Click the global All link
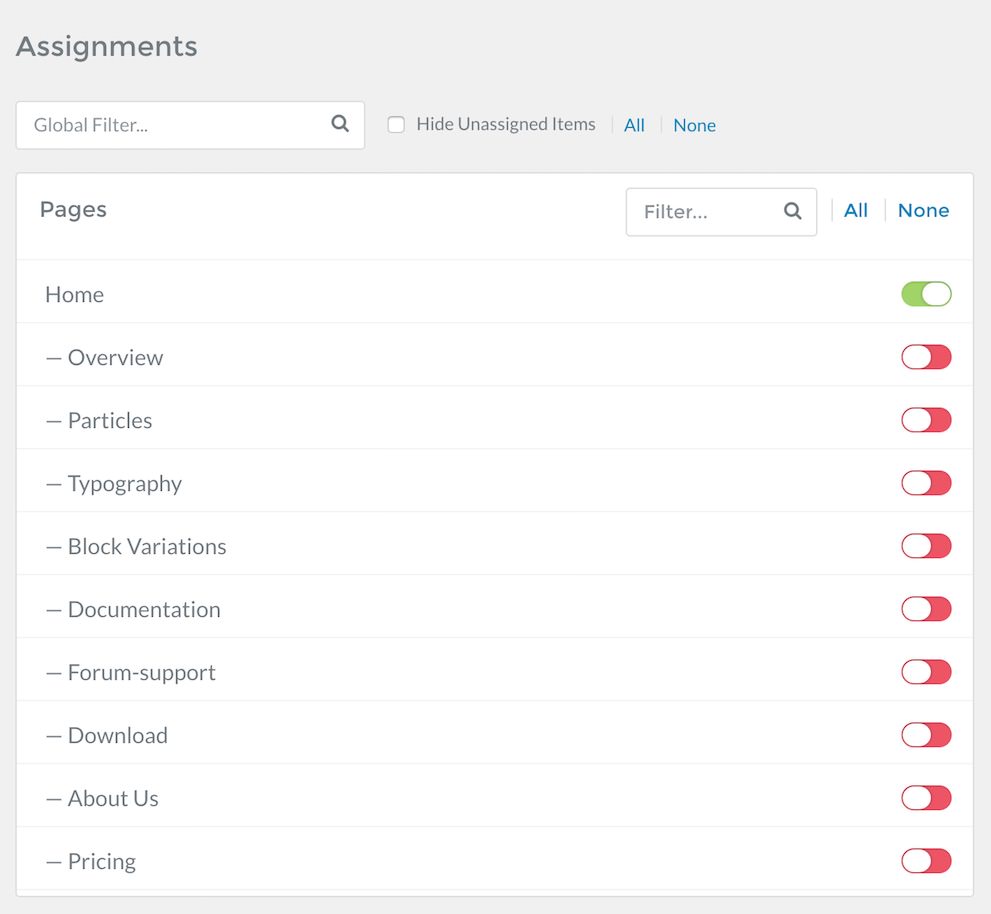Screen dimensions: 991x914 click(634, 125)
